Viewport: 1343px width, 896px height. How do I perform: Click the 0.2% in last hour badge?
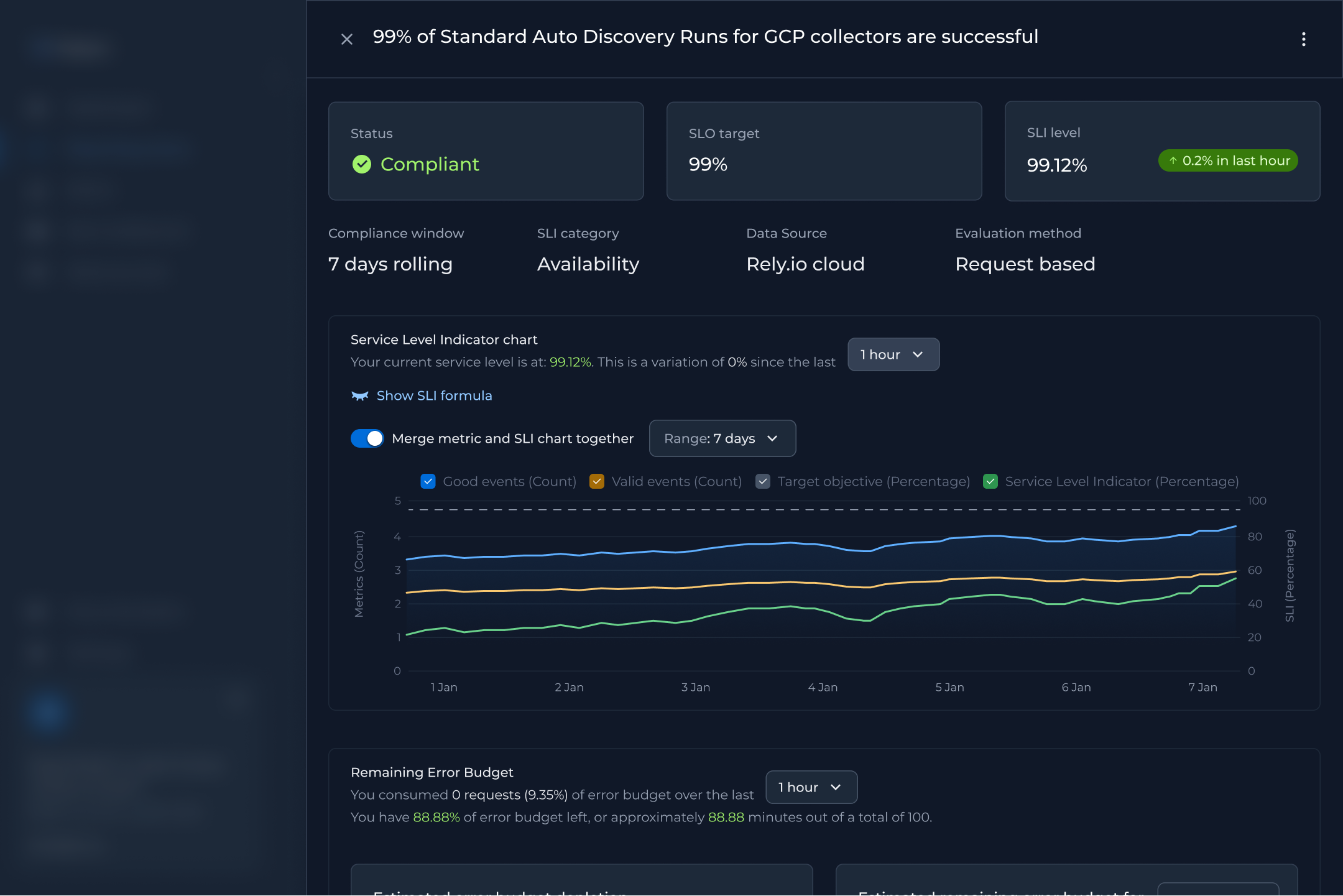(1228, 161)
